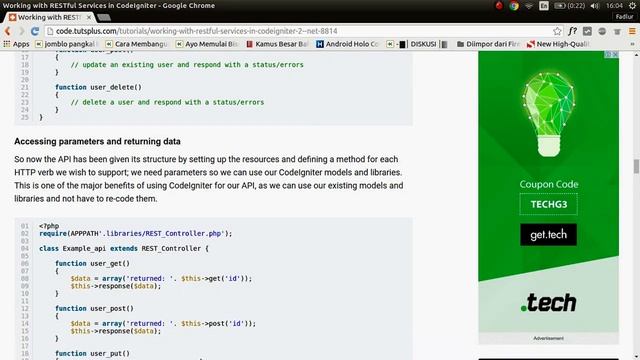Image resolution: width=640 pixels, height=360 pixels.
Task: Open the battery indicator in system tray
Action: pos(569,6)
